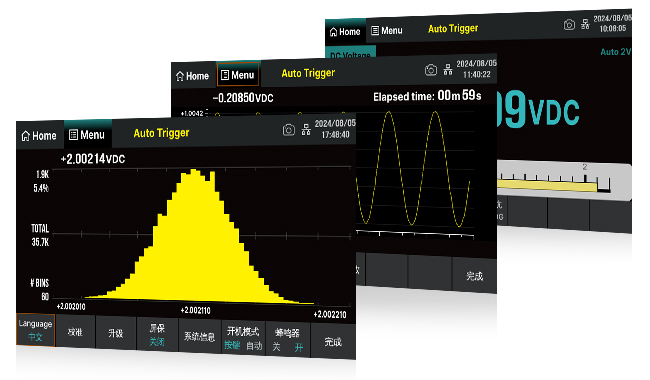Tap the camera screenshot icon on the histogram screen
This screenshot has height=380, width=650.
289,130
